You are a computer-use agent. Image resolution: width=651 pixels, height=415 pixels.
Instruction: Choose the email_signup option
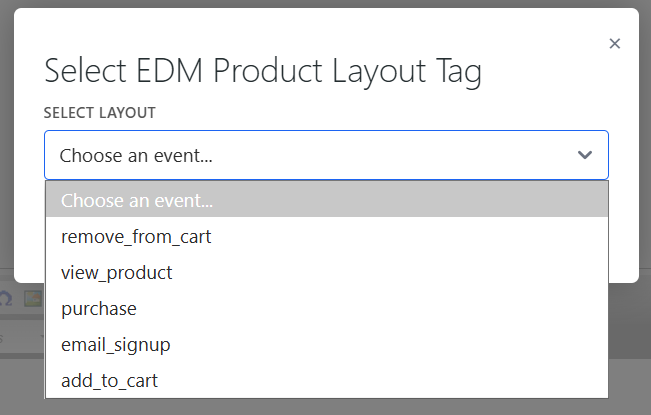[x=115, y=345]
